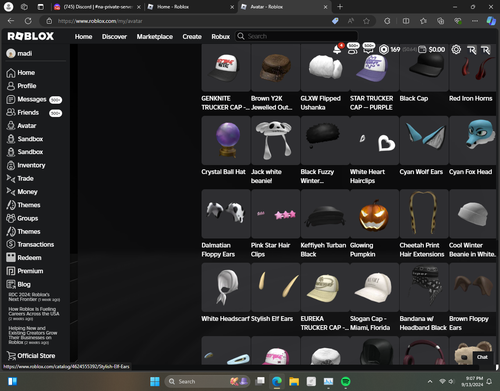Select Avatar in the left sidebar

pos(21,126)
